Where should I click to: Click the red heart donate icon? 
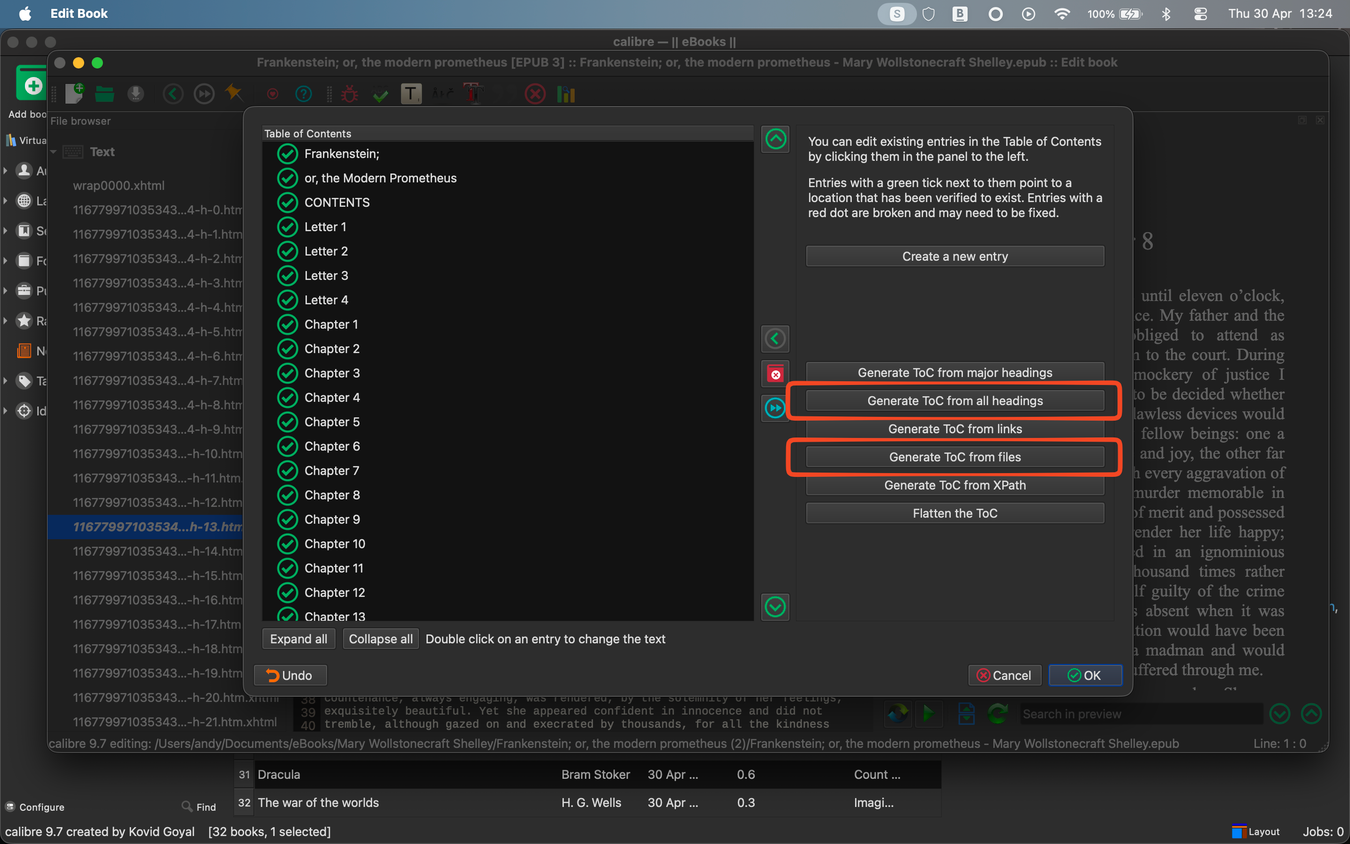coord(272,94)
